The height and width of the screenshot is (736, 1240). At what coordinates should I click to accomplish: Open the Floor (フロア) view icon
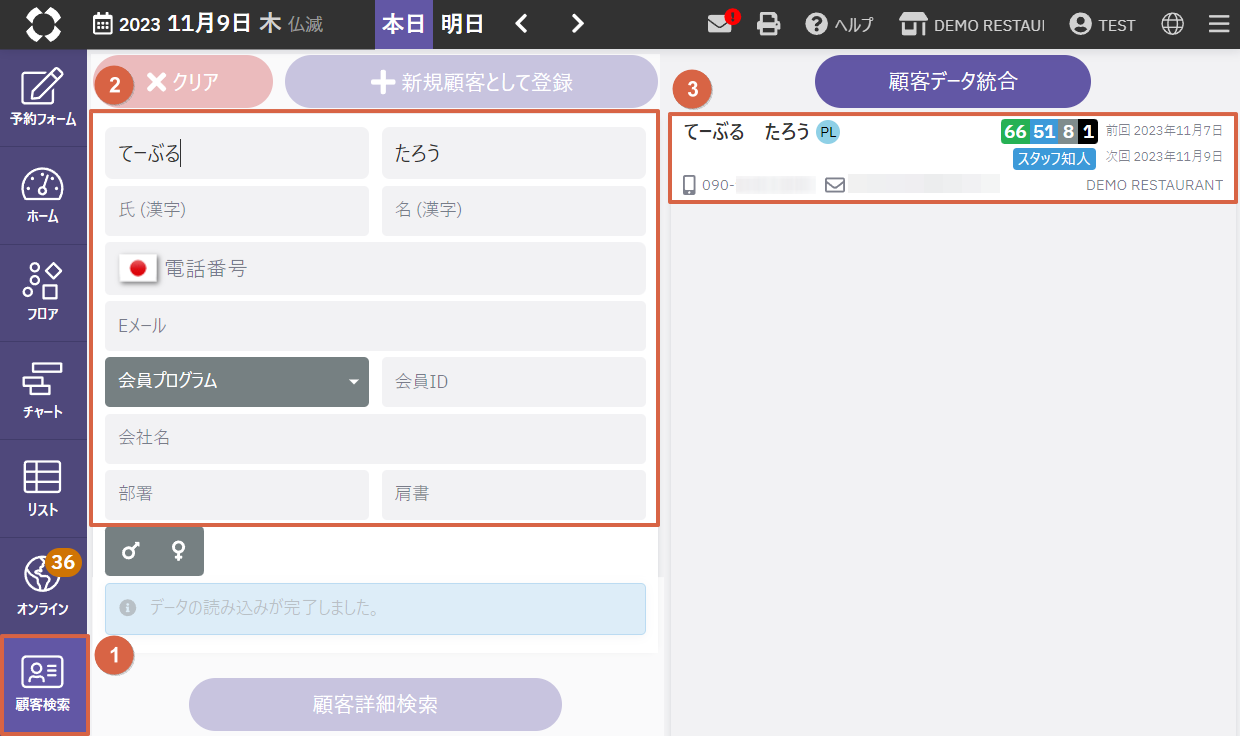click(43, 293)
